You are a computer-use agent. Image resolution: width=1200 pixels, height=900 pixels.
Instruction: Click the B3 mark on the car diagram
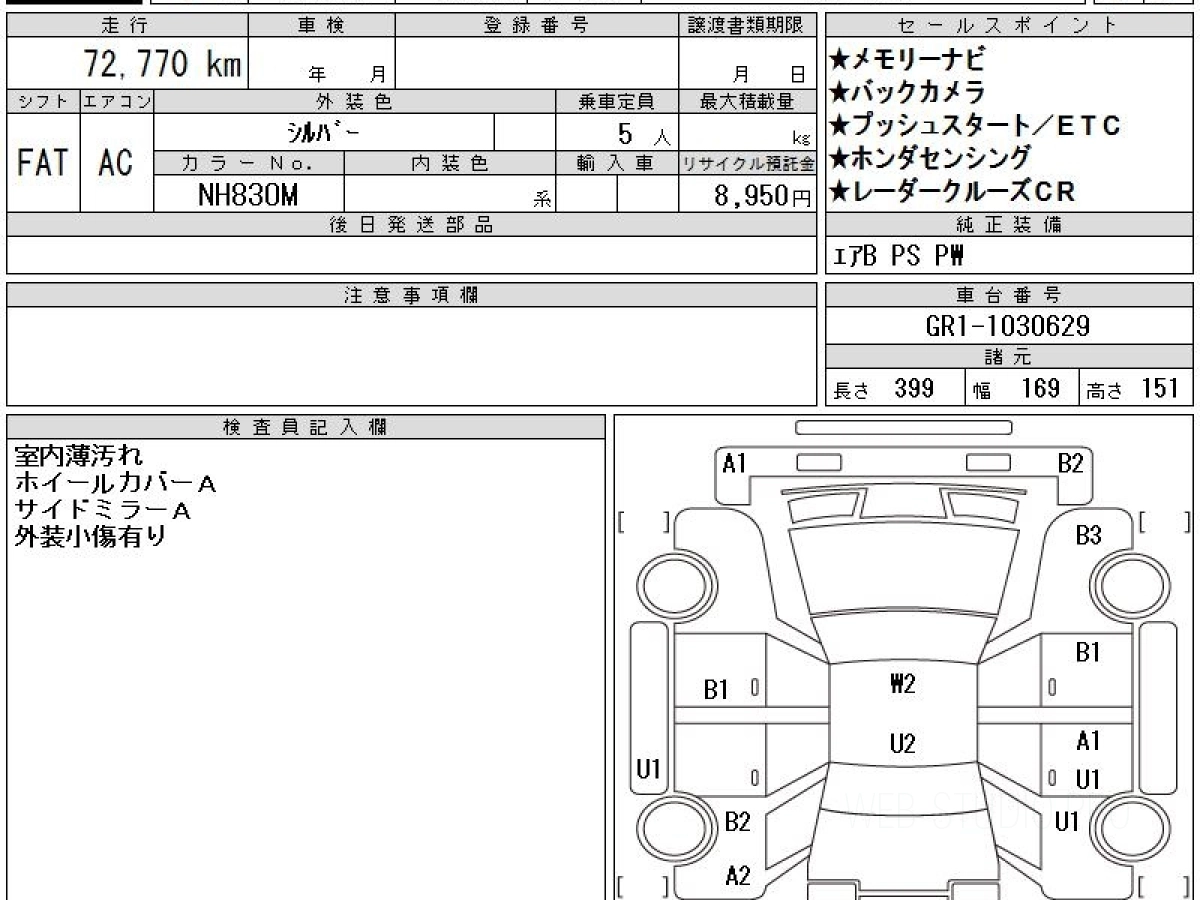click(1088, 536)
